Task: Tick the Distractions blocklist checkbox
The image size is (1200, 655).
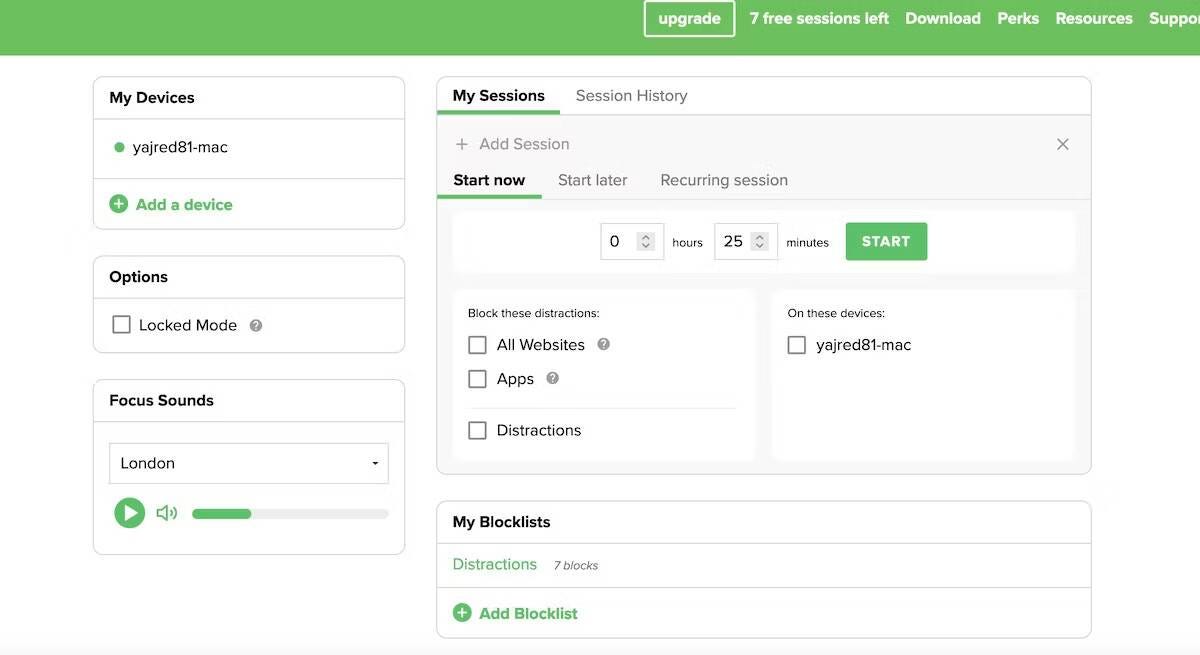Action: (x=478, y=430)
